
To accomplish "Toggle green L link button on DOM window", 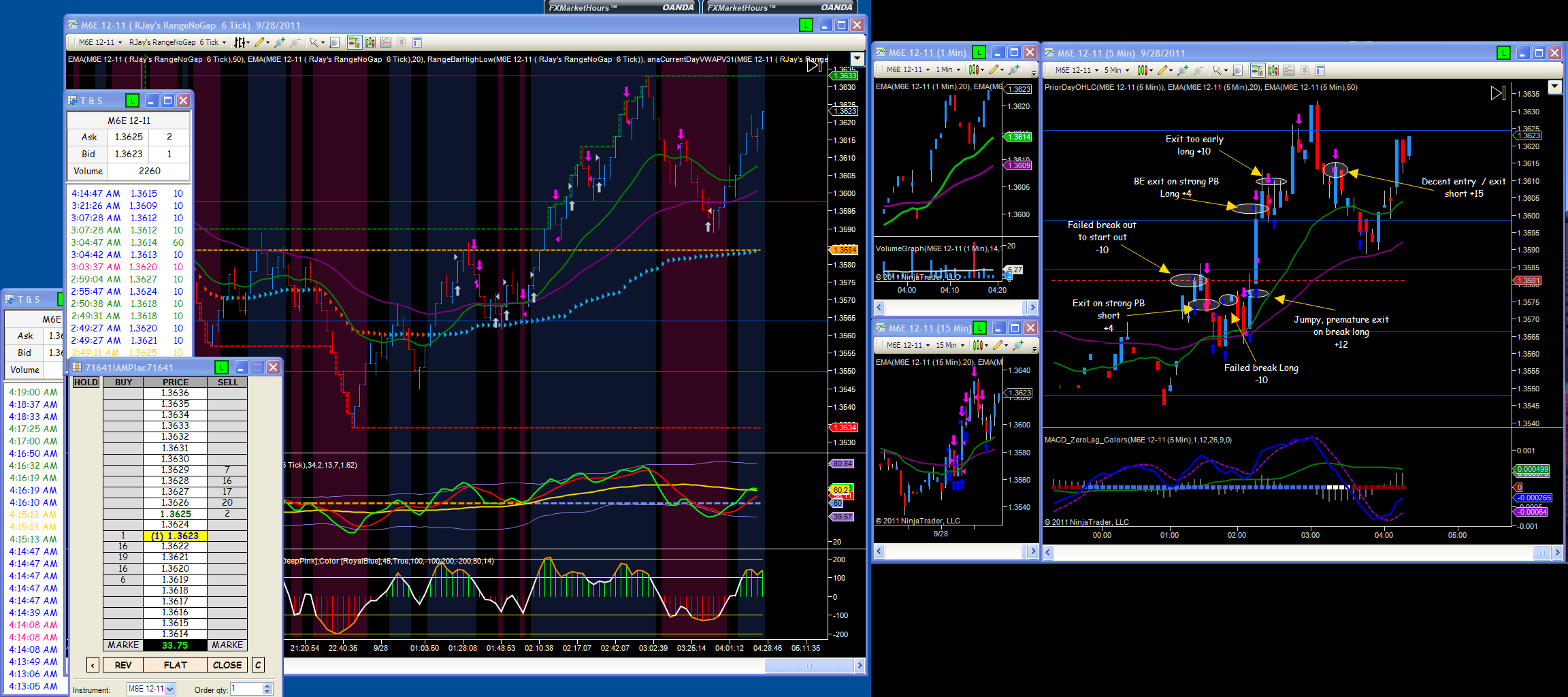I will pos(221,368).
